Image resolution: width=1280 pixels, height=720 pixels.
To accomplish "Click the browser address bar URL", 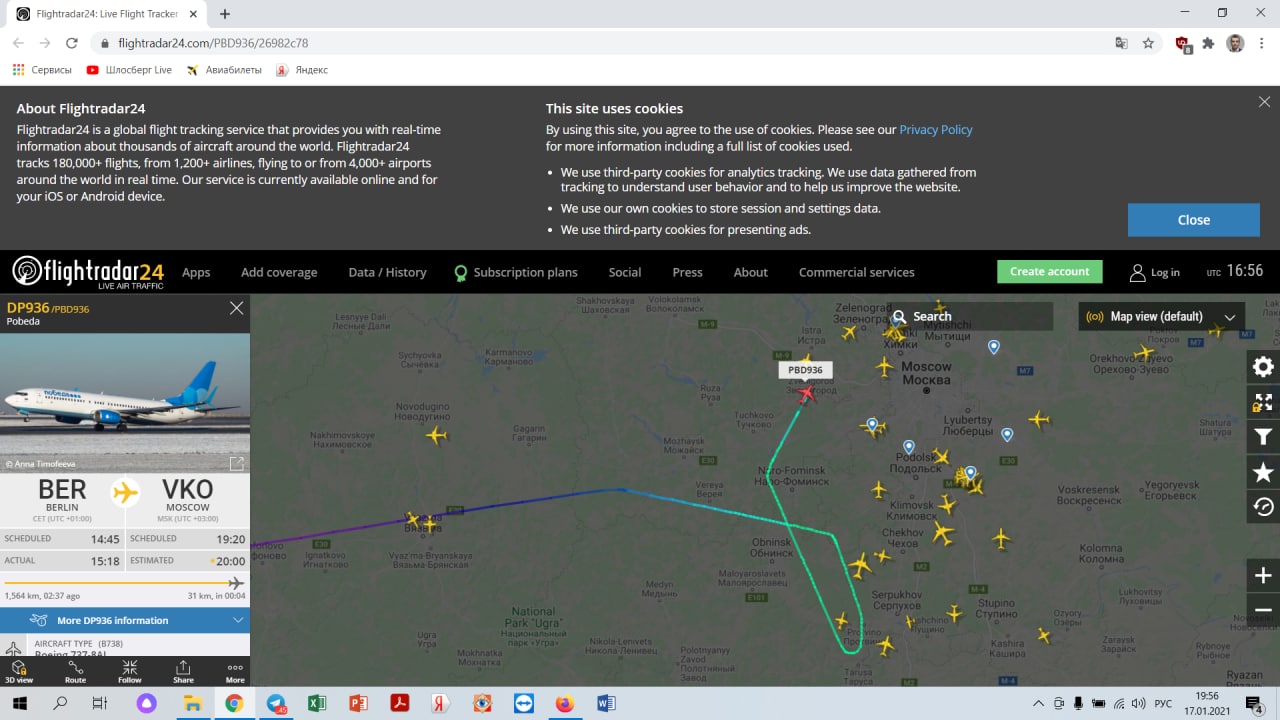I will coord(213,43).
